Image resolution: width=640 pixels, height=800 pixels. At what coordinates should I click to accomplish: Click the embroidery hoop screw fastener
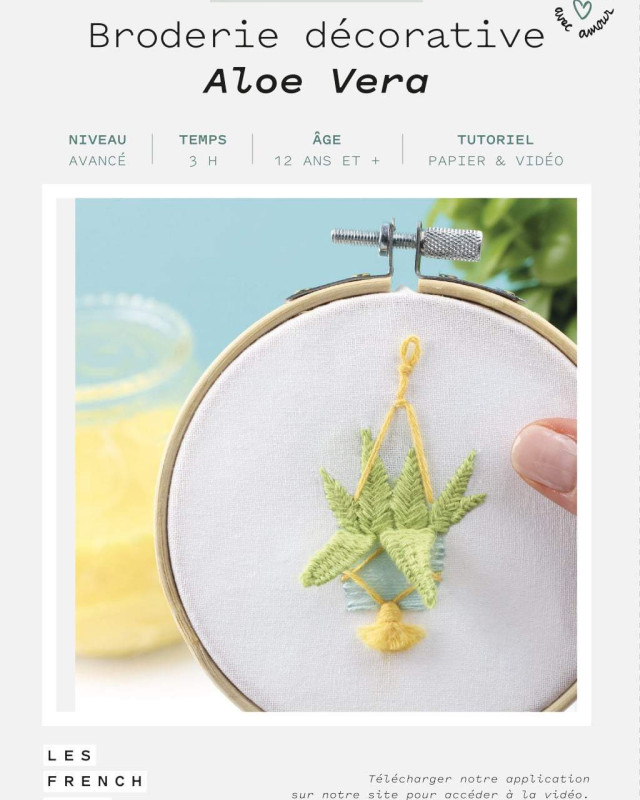[x=406, y=243]
